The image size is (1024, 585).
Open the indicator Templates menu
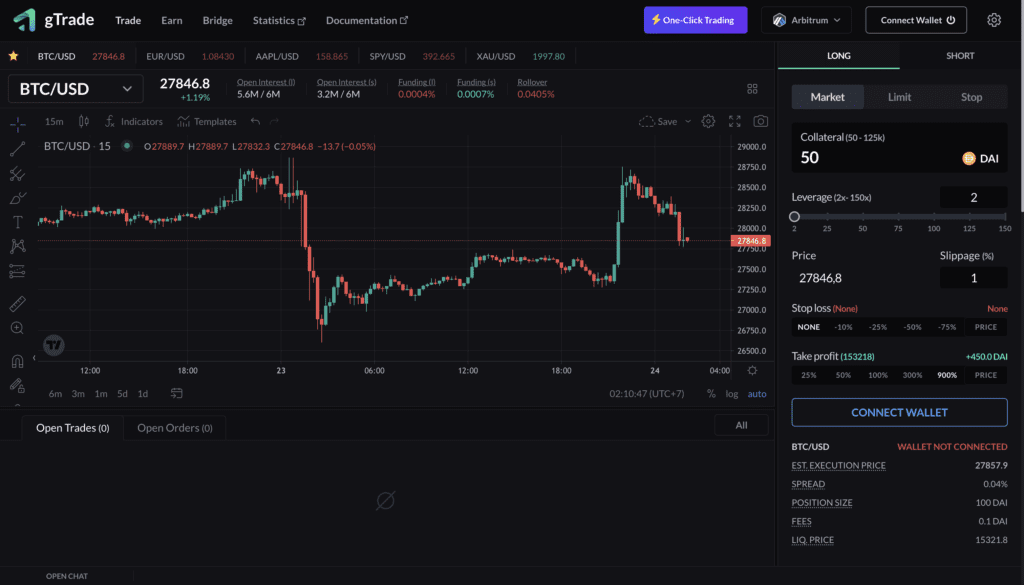[207, 121]
